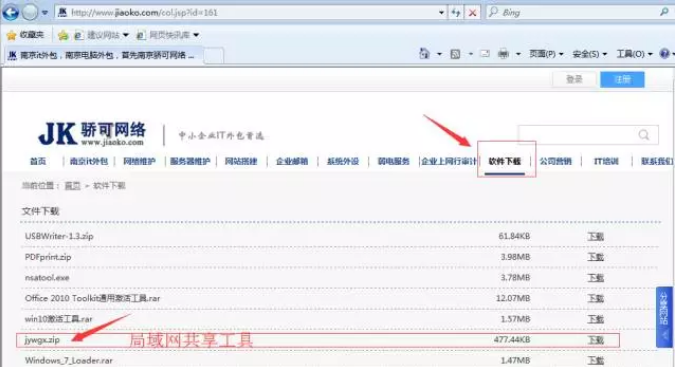Open the 工具(O) menu dropdown

pyautogui.click(x=634, y=54)
